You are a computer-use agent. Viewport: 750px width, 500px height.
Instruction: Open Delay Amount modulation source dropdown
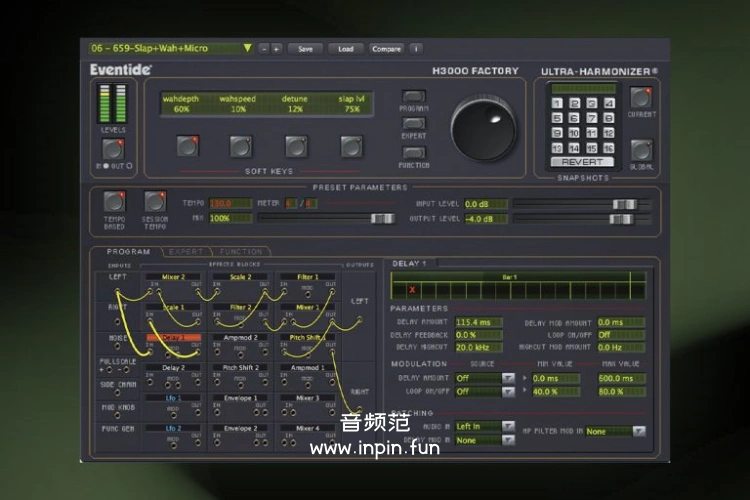click(508, 379)
